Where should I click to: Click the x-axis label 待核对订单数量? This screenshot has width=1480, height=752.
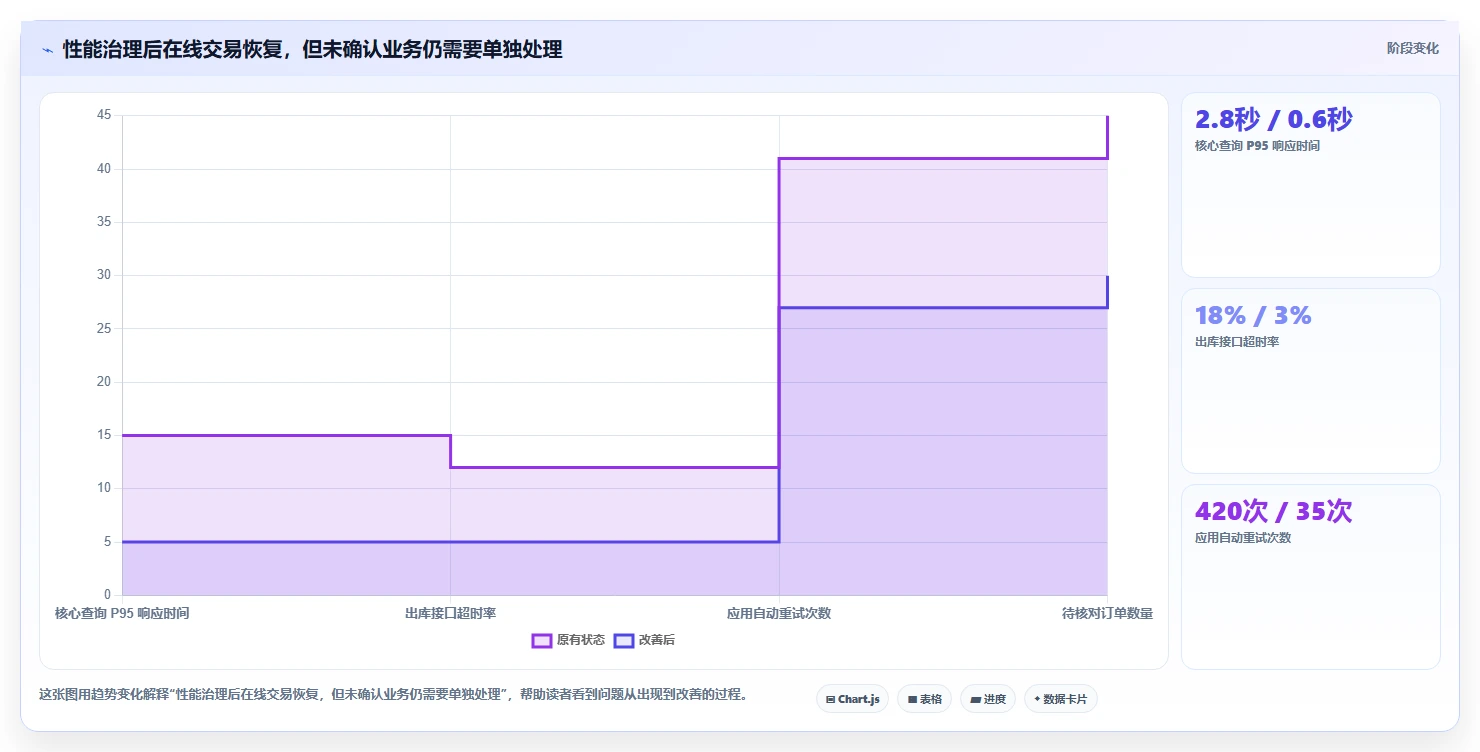(x=1107, y=613)
